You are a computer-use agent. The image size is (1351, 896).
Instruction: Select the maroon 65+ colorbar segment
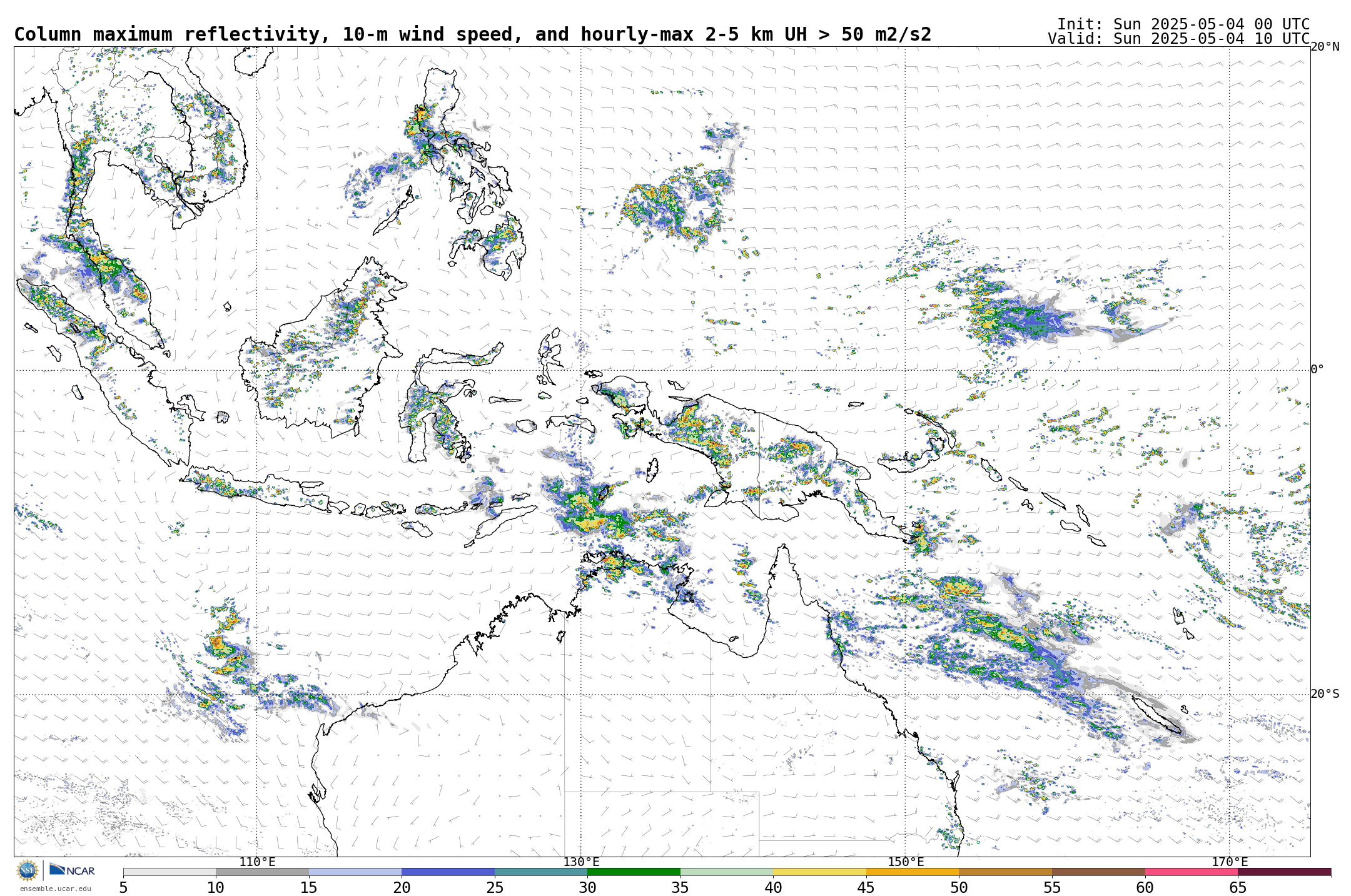point(1284,872)
